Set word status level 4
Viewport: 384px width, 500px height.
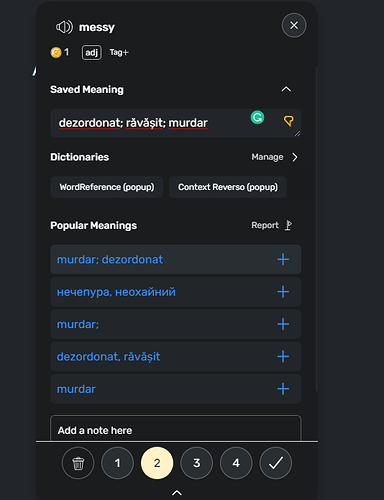click(236, 463)
